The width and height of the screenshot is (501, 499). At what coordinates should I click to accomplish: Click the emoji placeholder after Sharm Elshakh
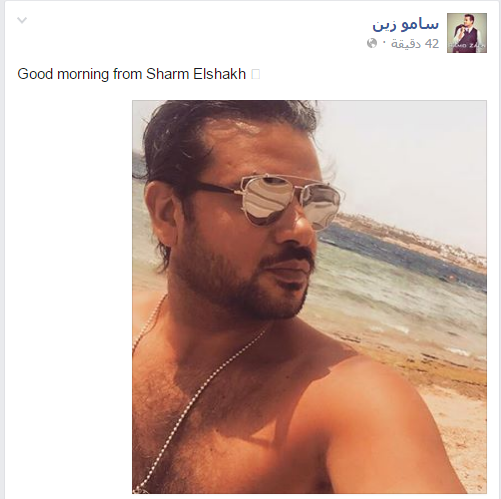coord(256,74)
